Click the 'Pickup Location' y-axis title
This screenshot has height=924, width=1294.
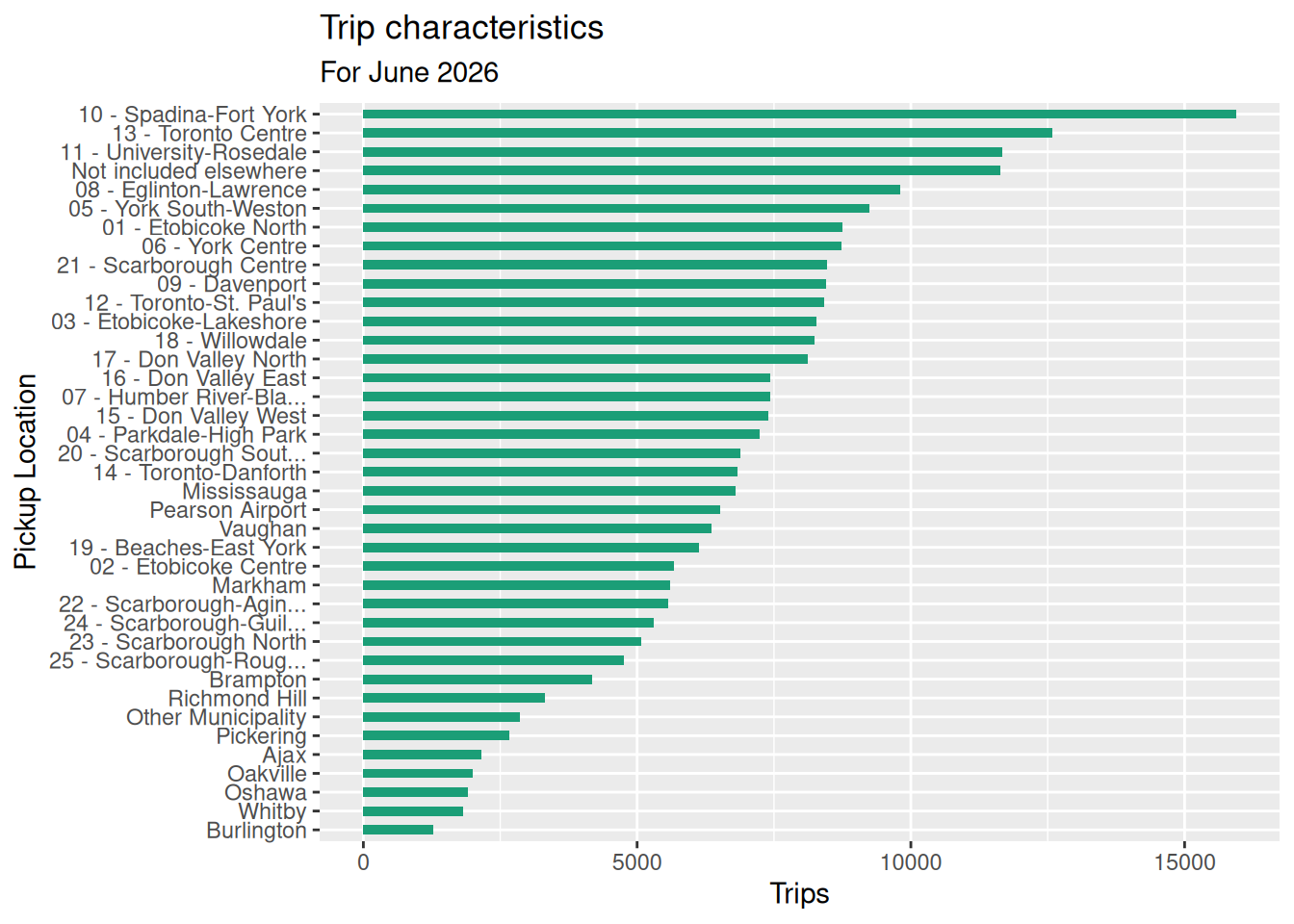point(26,472)
